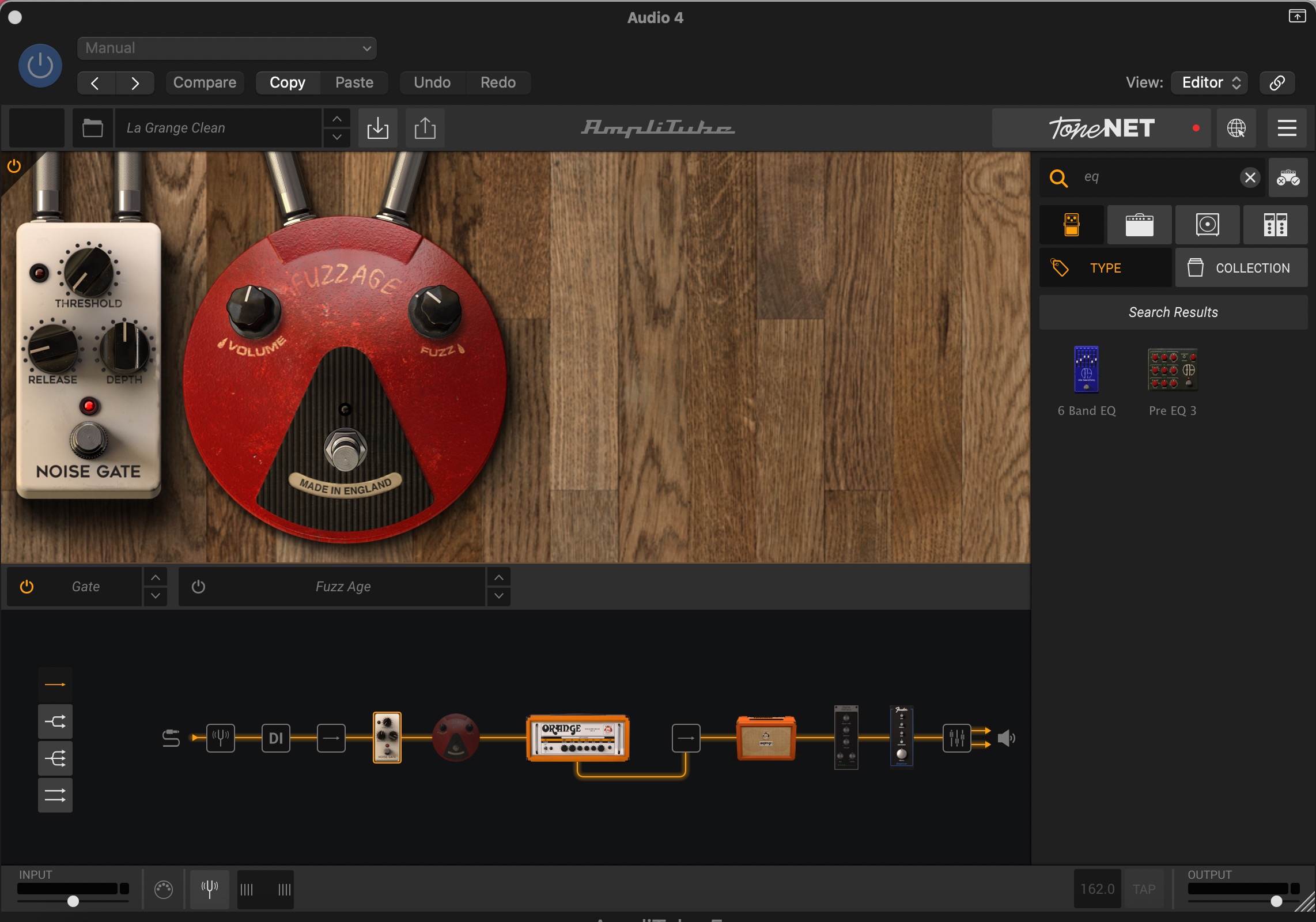
Task: Toggle the Gate slot power button
Action: coord(27,587)
